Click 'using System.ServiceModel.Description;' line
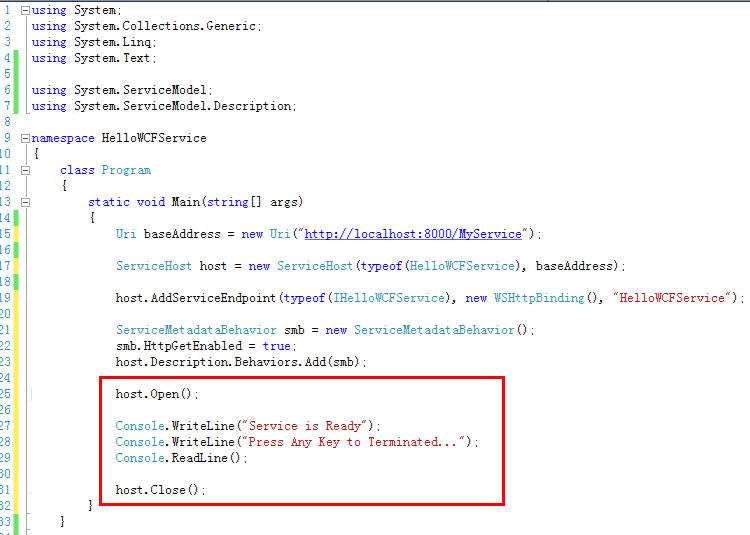 [x=164, y=106]
